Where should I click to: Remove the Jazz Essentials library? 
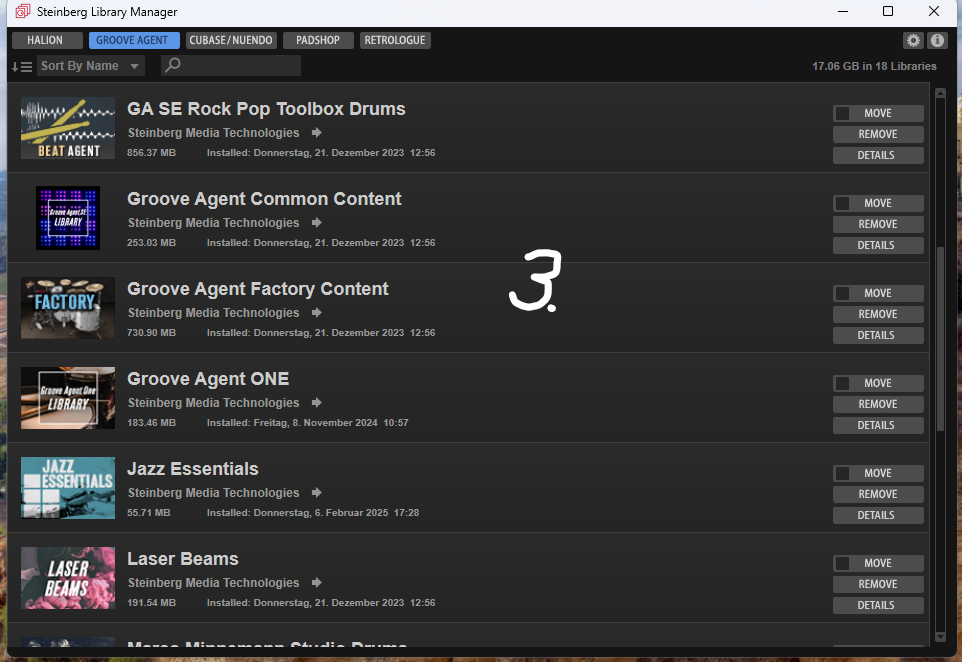point(878,495)
